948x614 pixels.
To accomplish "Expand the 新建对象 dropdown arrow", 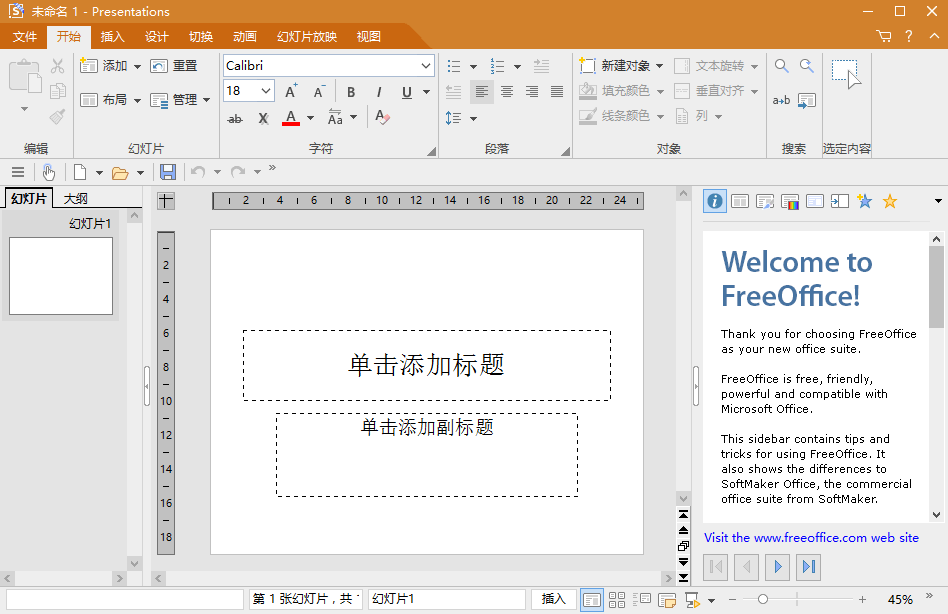I will point(660,66).
